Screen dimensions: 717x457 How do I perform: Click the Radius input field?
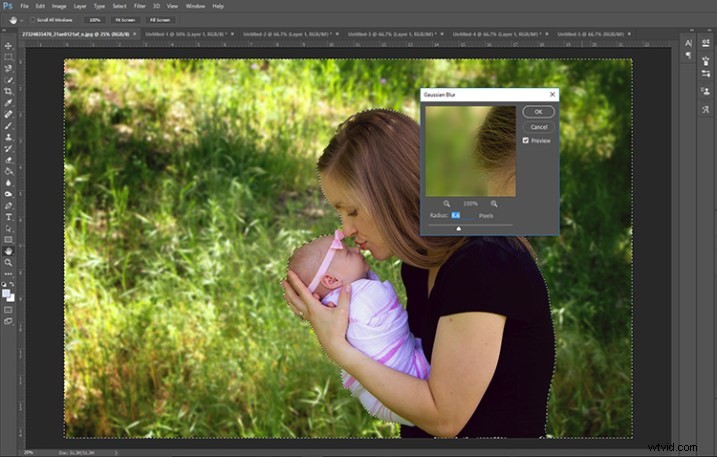tap(462, 215)
